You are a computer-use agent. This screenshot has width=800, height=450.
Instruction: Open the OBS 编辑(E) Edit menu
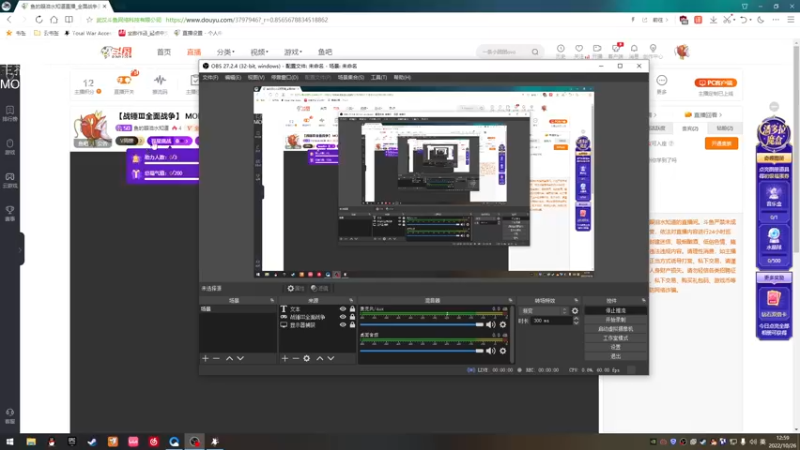[x=233, y=78]
